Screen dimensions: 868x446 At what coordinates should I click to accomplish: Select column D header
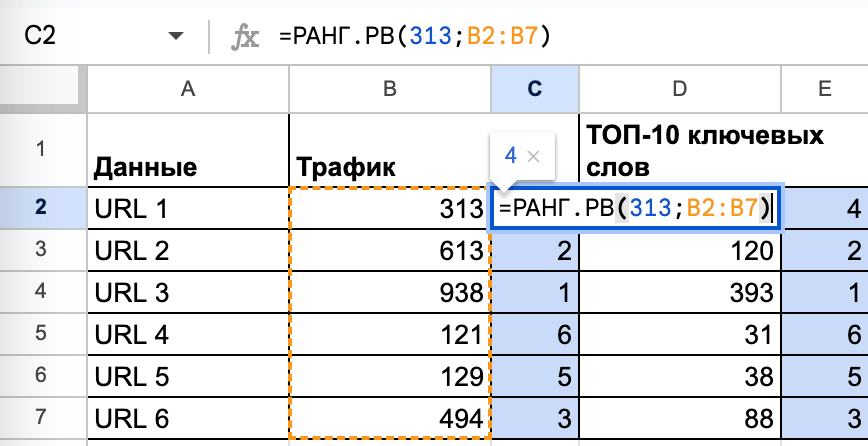pos(680,90)
